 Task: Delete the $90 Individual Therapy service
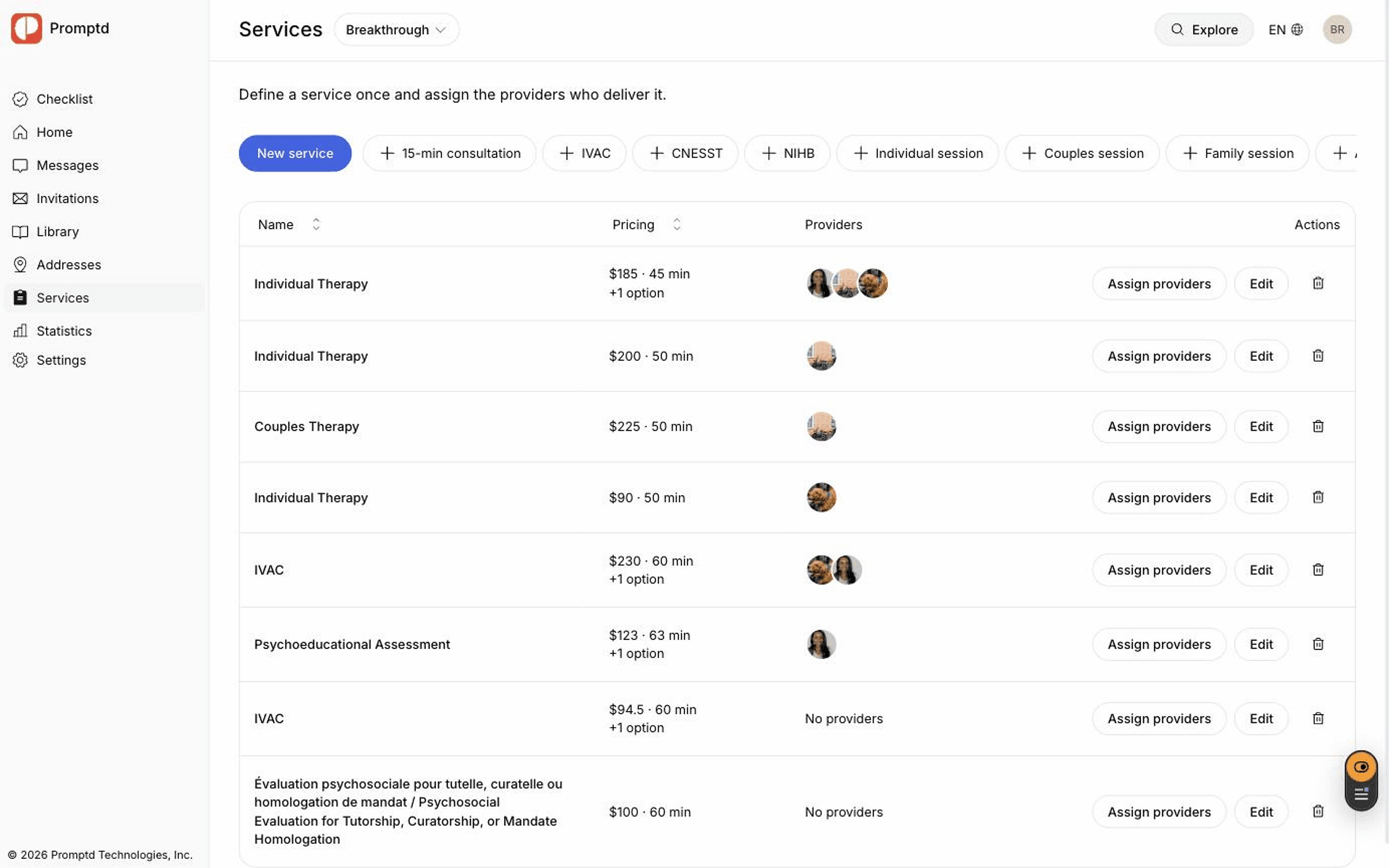coord(1318,497)
